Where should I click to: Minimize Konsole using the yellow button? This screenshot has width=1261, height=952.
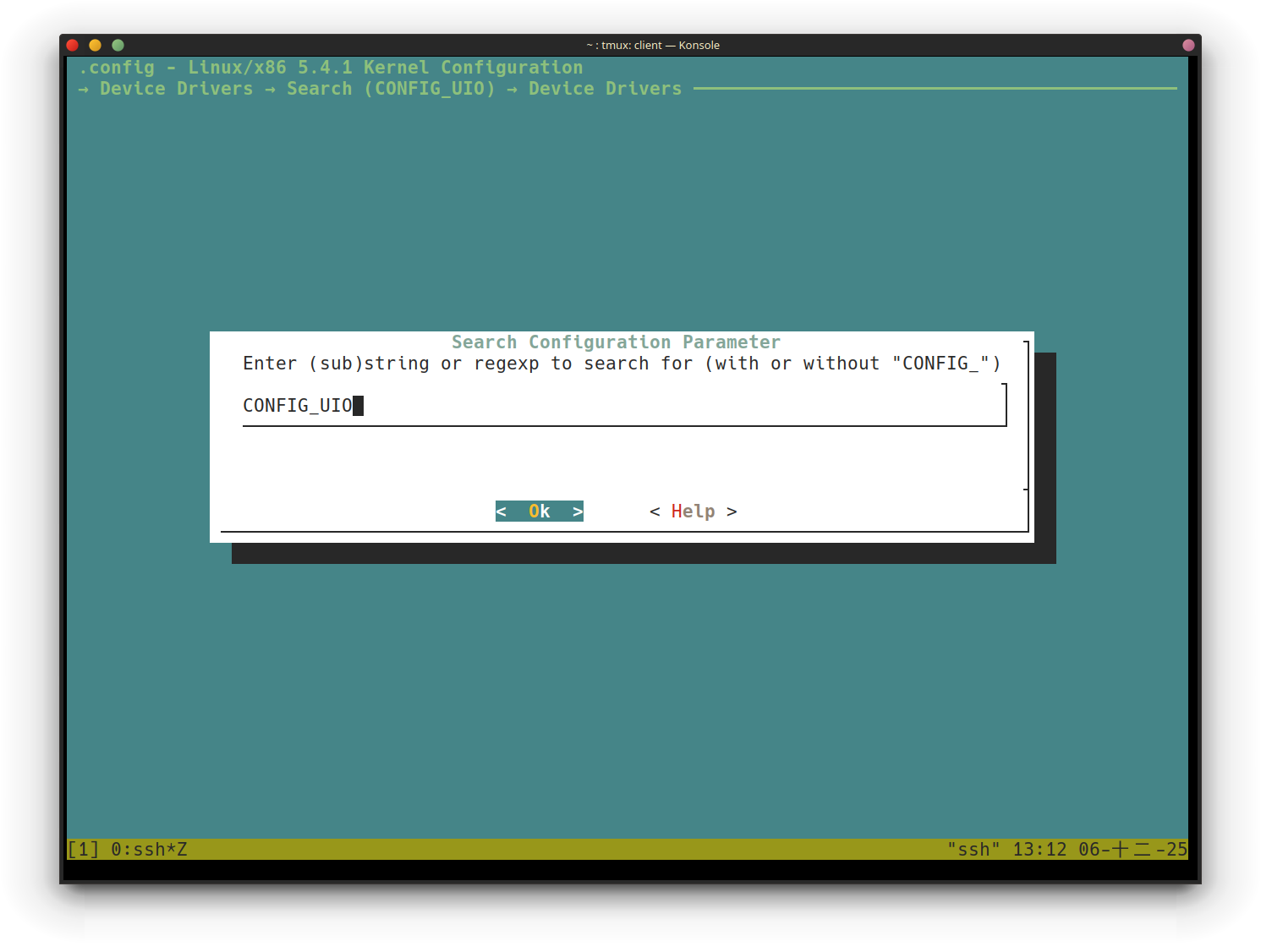click(95, 45)
